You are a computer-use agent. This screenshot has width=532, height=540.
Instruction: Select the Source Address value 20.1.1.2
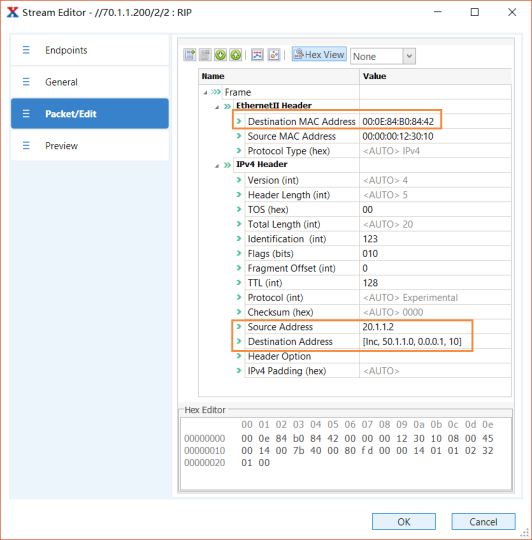pos(378,327)
